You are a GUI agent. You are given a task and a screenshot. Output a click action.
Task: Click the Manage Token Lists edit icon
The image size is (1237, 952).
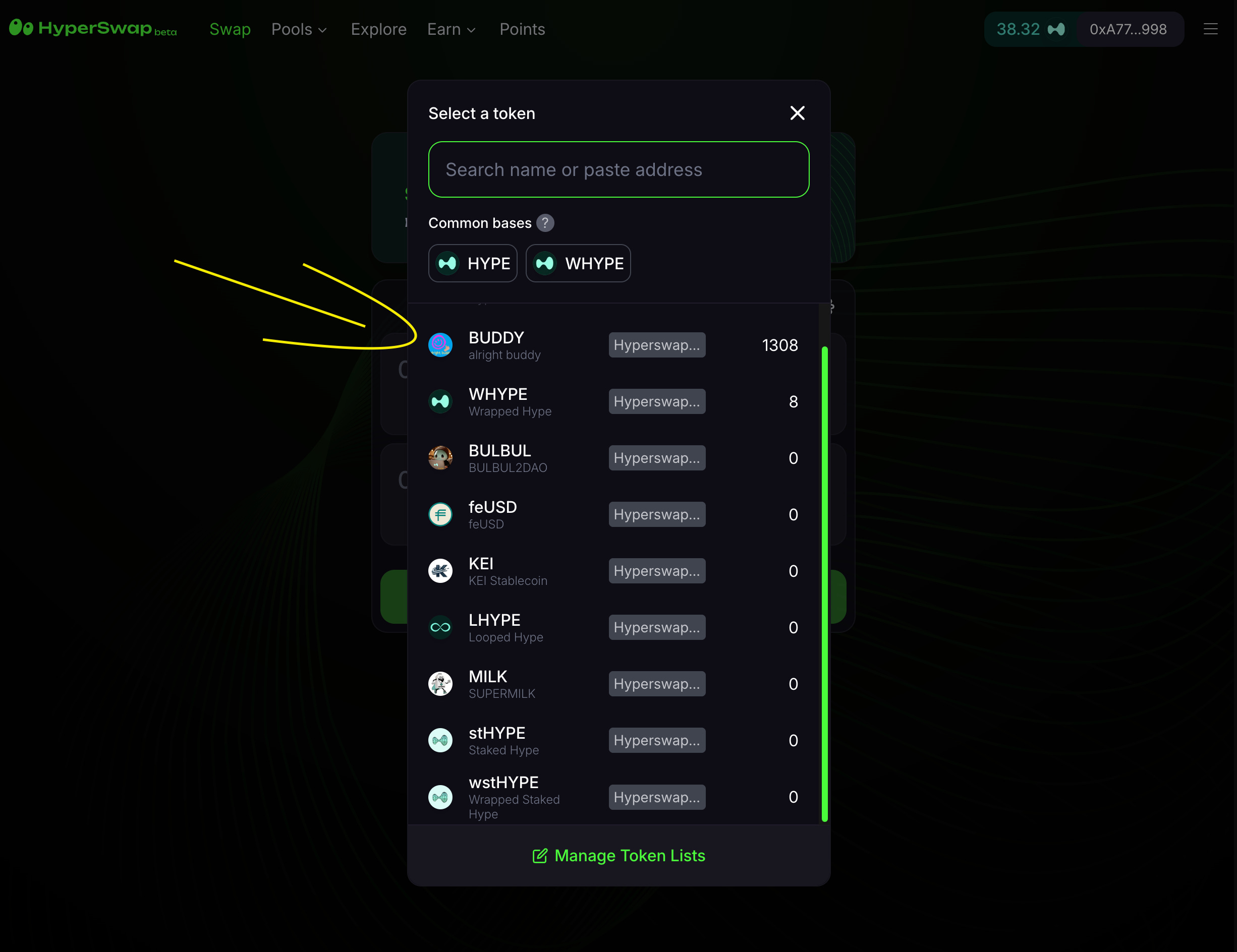point(540,856)
